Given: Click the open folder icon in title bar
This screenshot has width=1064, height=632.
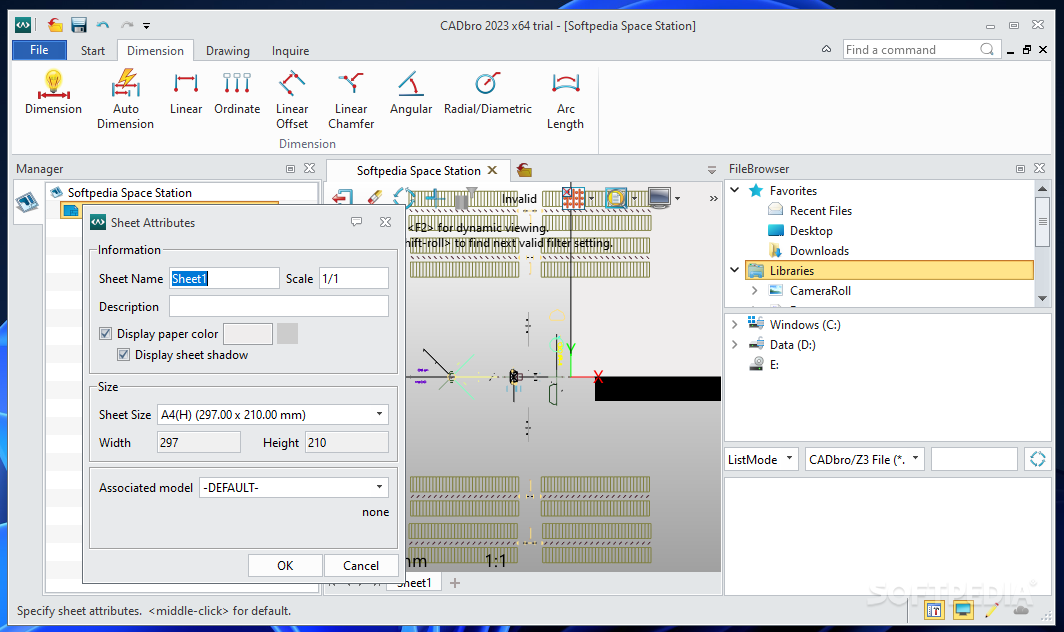Looking at the screenshot, I should click(x=55, y=26).
